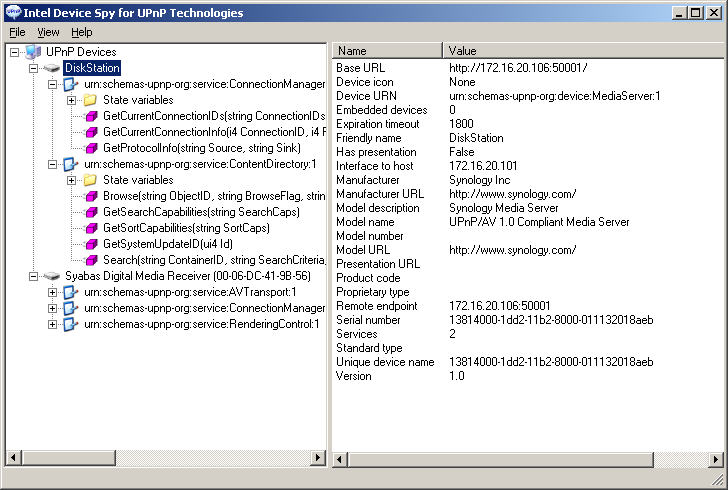
Task: Click the Search action cube icon
Action: pos(91,260)
